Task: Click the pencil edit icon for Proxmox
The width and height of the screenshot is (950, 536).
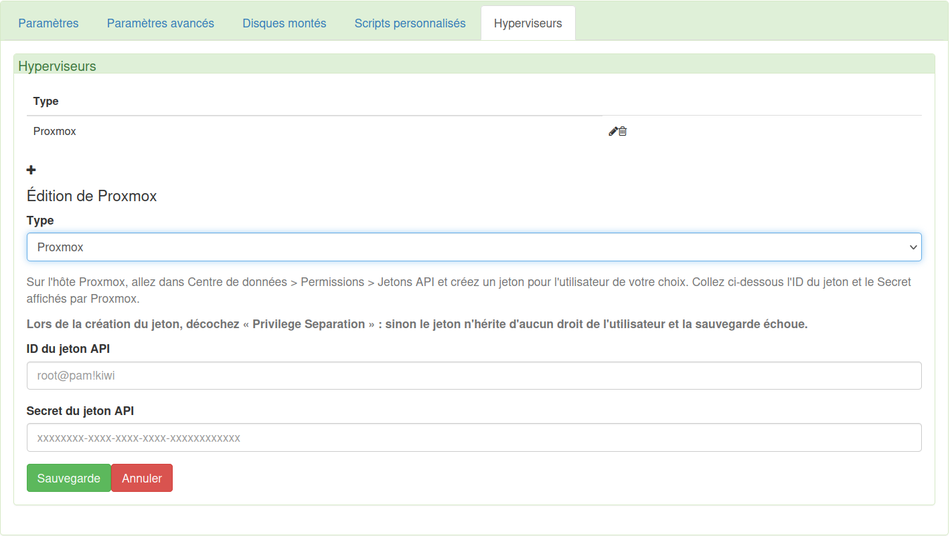Action: 613,131
